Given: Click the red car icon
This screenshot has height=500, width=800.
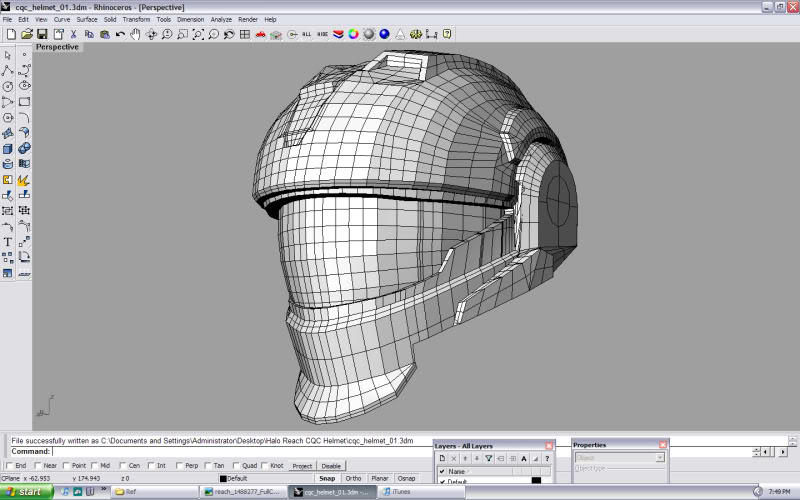Looking at the screenshot, I should 260,34.
